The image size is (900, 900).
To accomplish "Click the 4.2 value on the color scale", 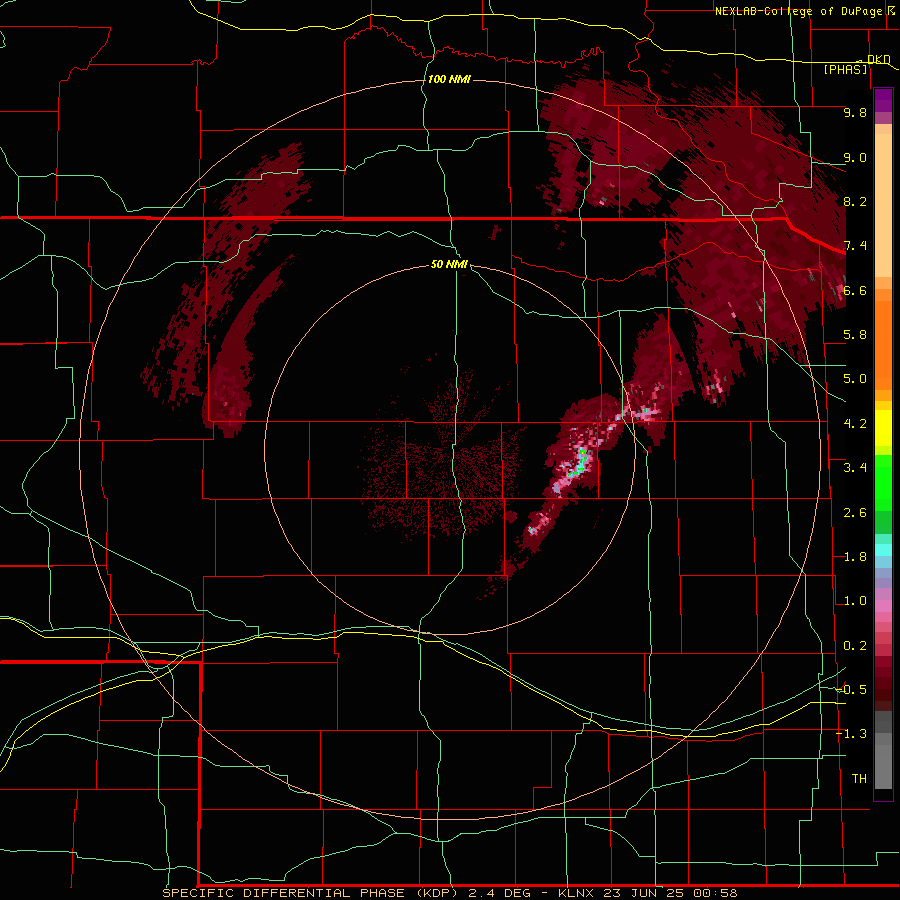I will 855,424.
